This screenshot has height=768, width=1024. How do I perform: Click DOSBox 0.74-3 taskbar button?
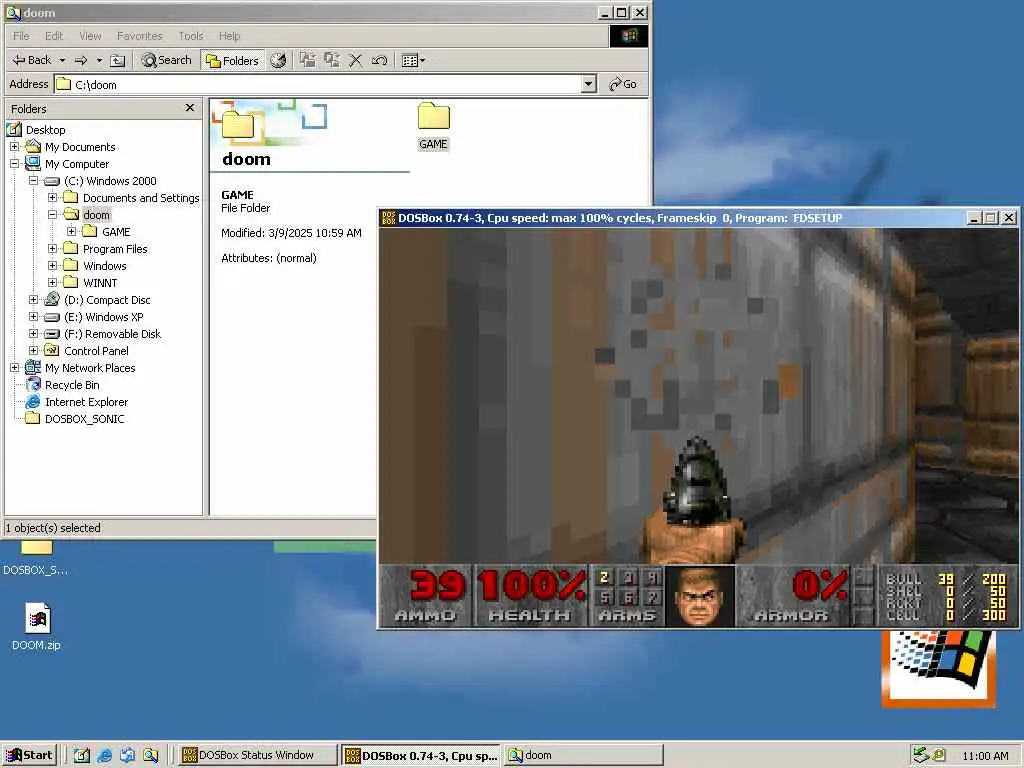[422, 756]
